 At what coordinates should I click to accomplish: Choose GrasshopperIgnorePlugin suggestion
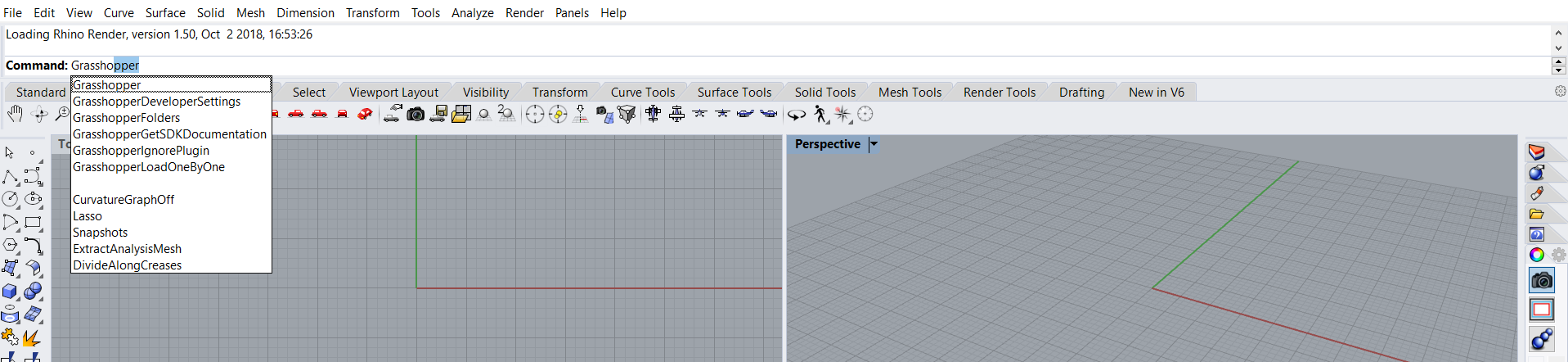click(x=171, y=151)
